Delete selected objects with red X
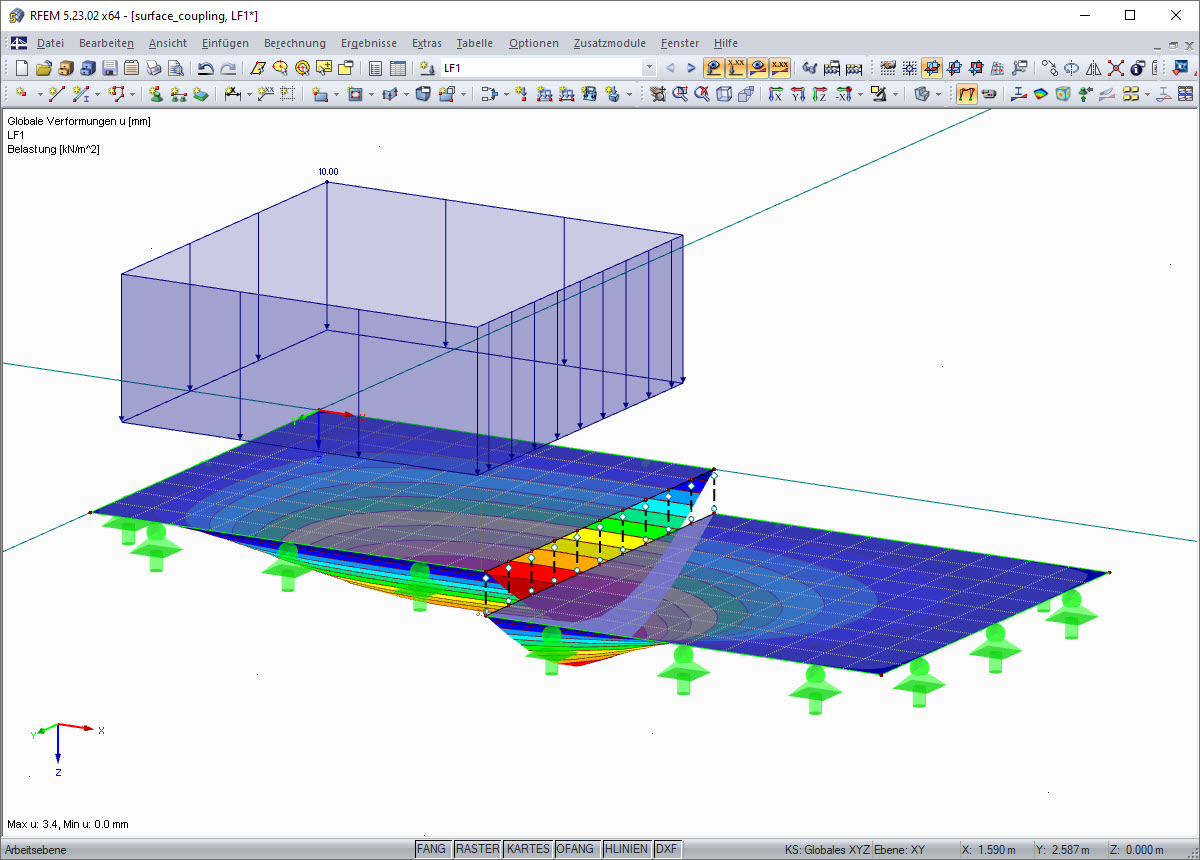The width and height of the screenshot is (1200, 860). (x=1115, y=68)
